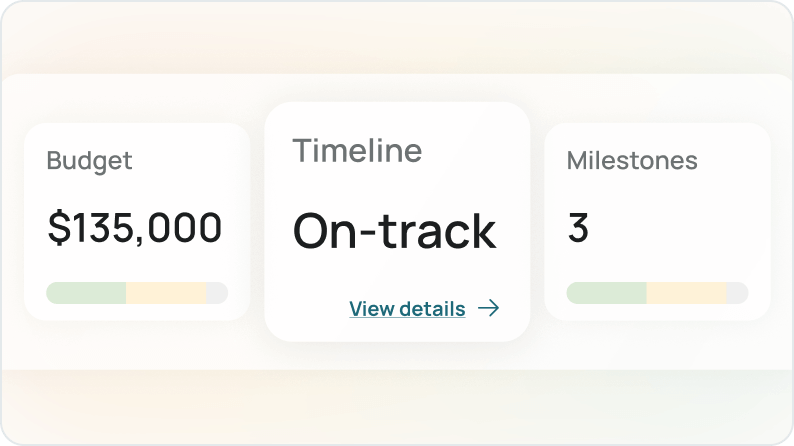Click gray end of Milestones progress bar
Viewport: 794px width, 446px height.
tap(736, 293)
